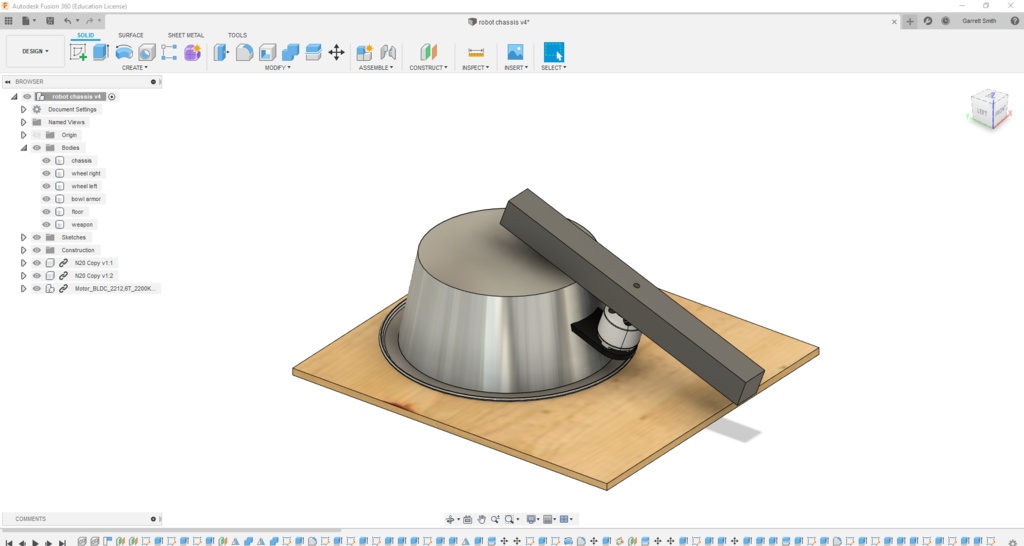Image resolution: width=1024 pixels, height=546 pixels.
Task: Click the Offset Plane construct icon
Action: tap(428, 52)
